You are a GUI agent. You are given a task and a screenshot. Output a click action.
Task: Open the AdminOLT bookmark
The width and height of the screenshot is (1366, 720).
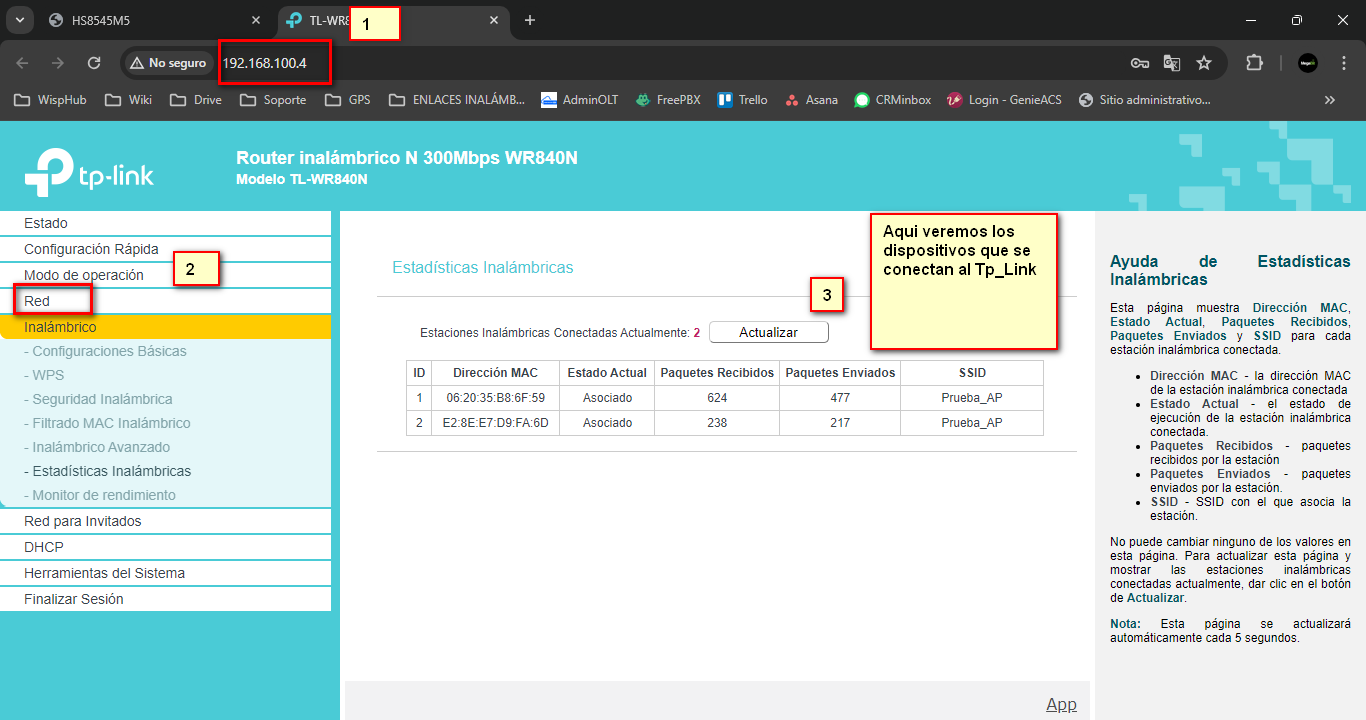click(580, 100)
